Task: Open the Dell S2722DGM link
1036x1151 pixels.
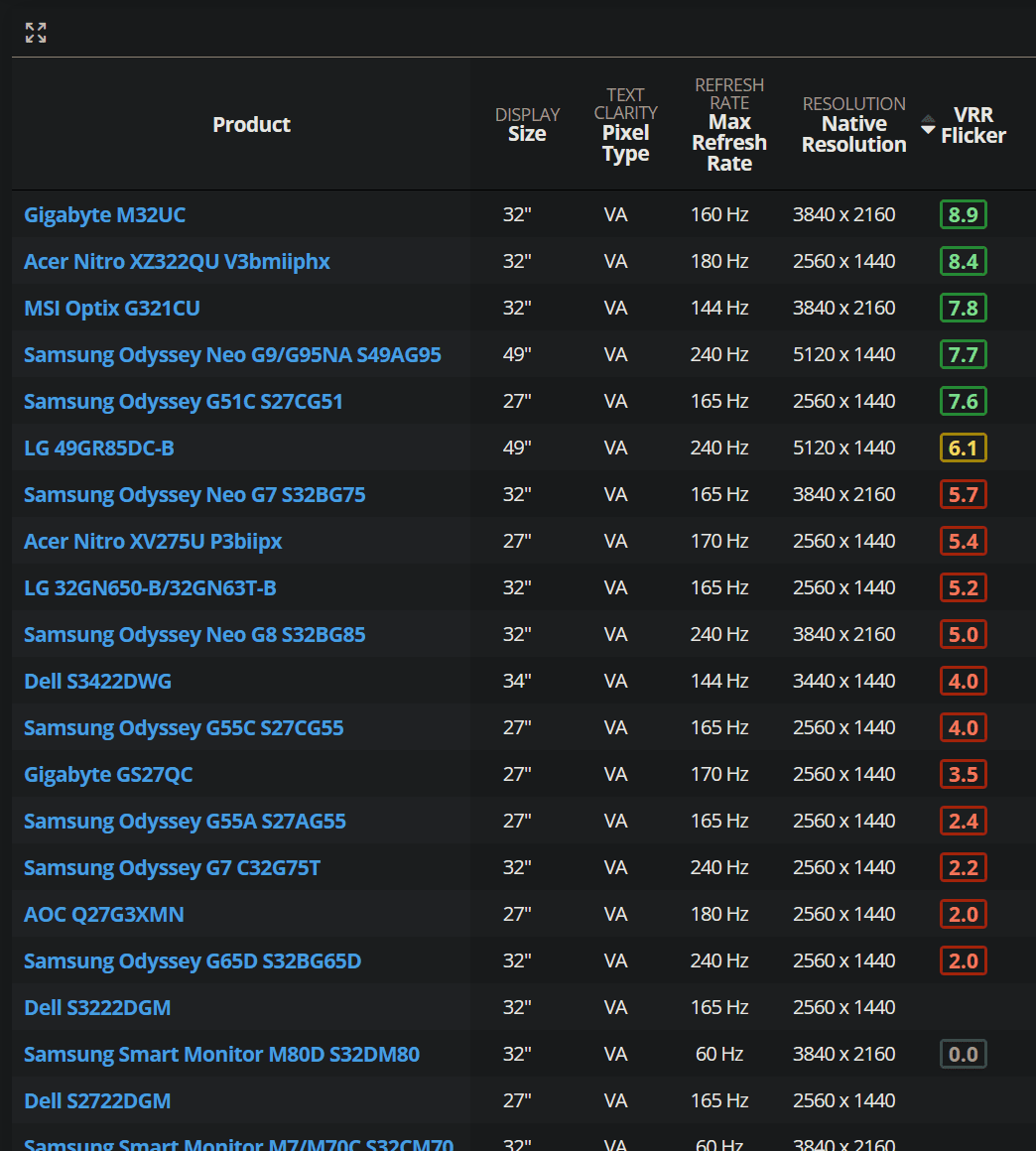Action: tap(97, 1100)
